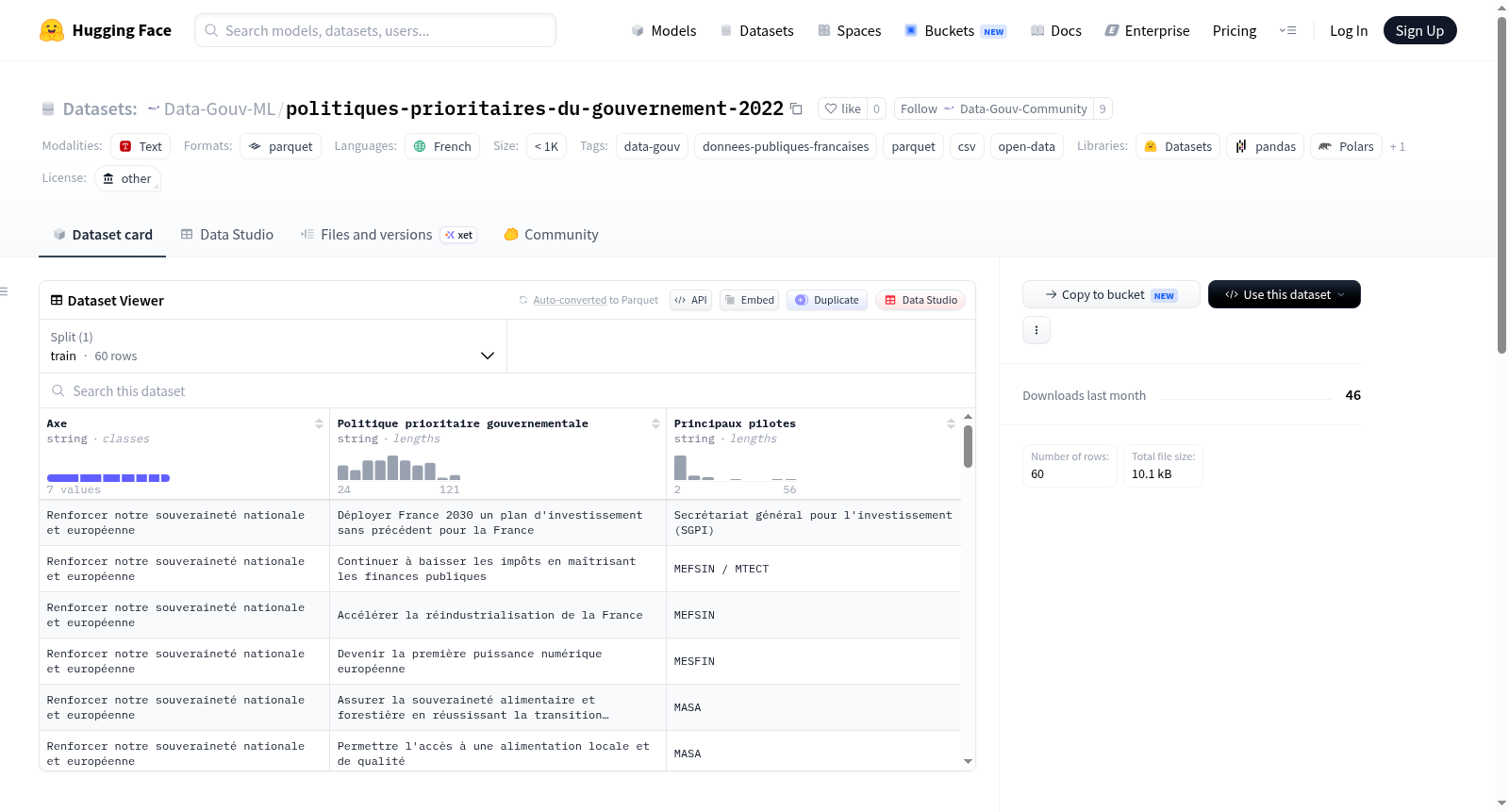
Task: Open Buckets in the top navigation
Action: 954,30
